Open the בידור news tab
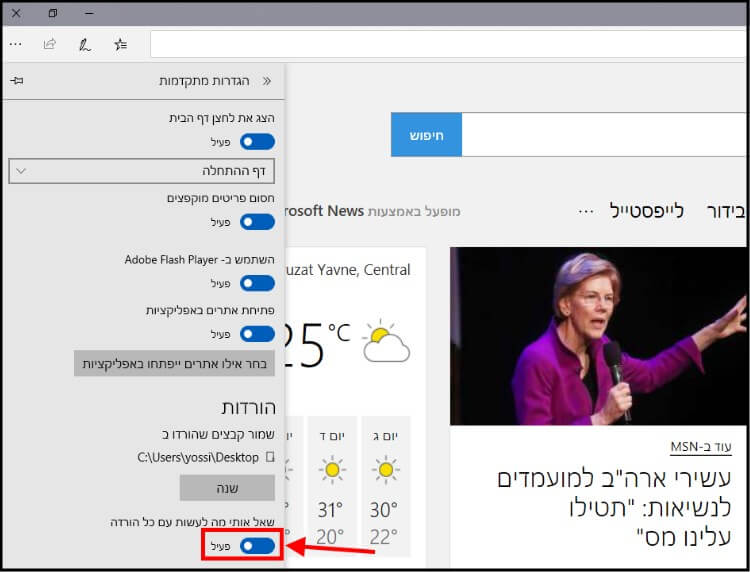 [x=726, y=211]
